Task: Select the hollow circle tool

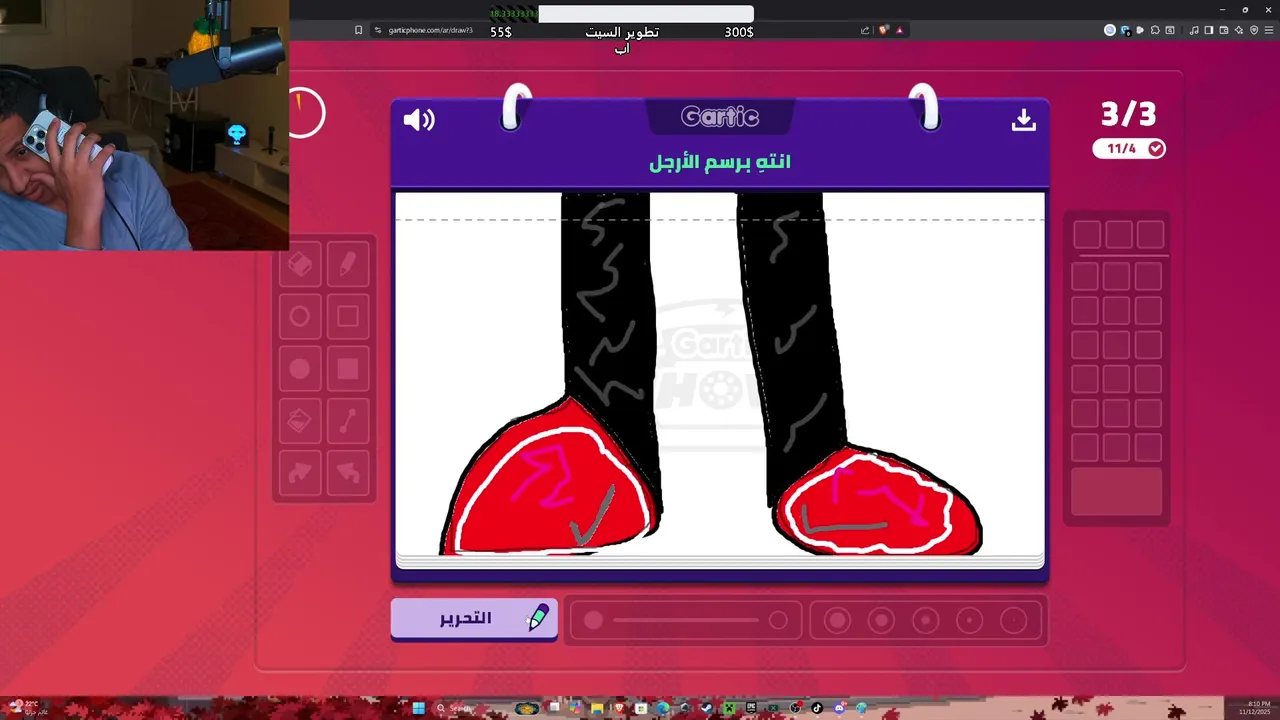Action: coord(300,317)
